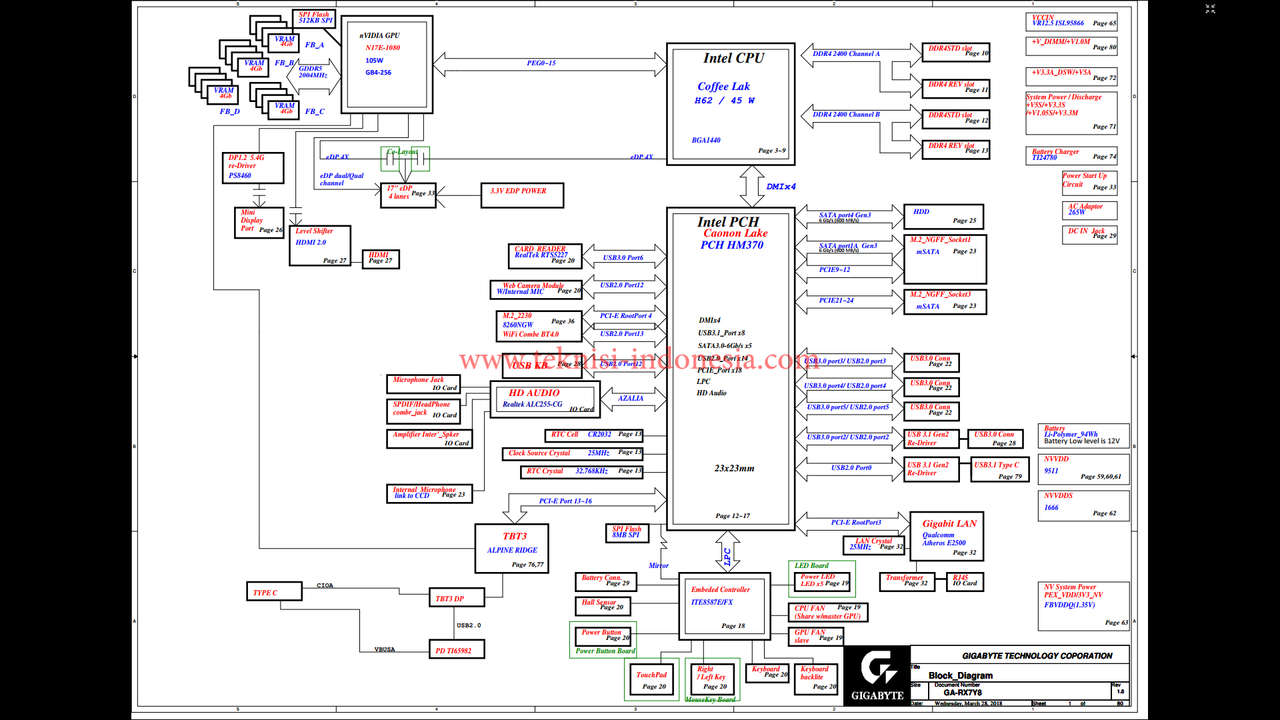The image size is (1280, 720).
Task: Click the 'SPI Flash 512KB SPI' box
Action: click(313, 19)
